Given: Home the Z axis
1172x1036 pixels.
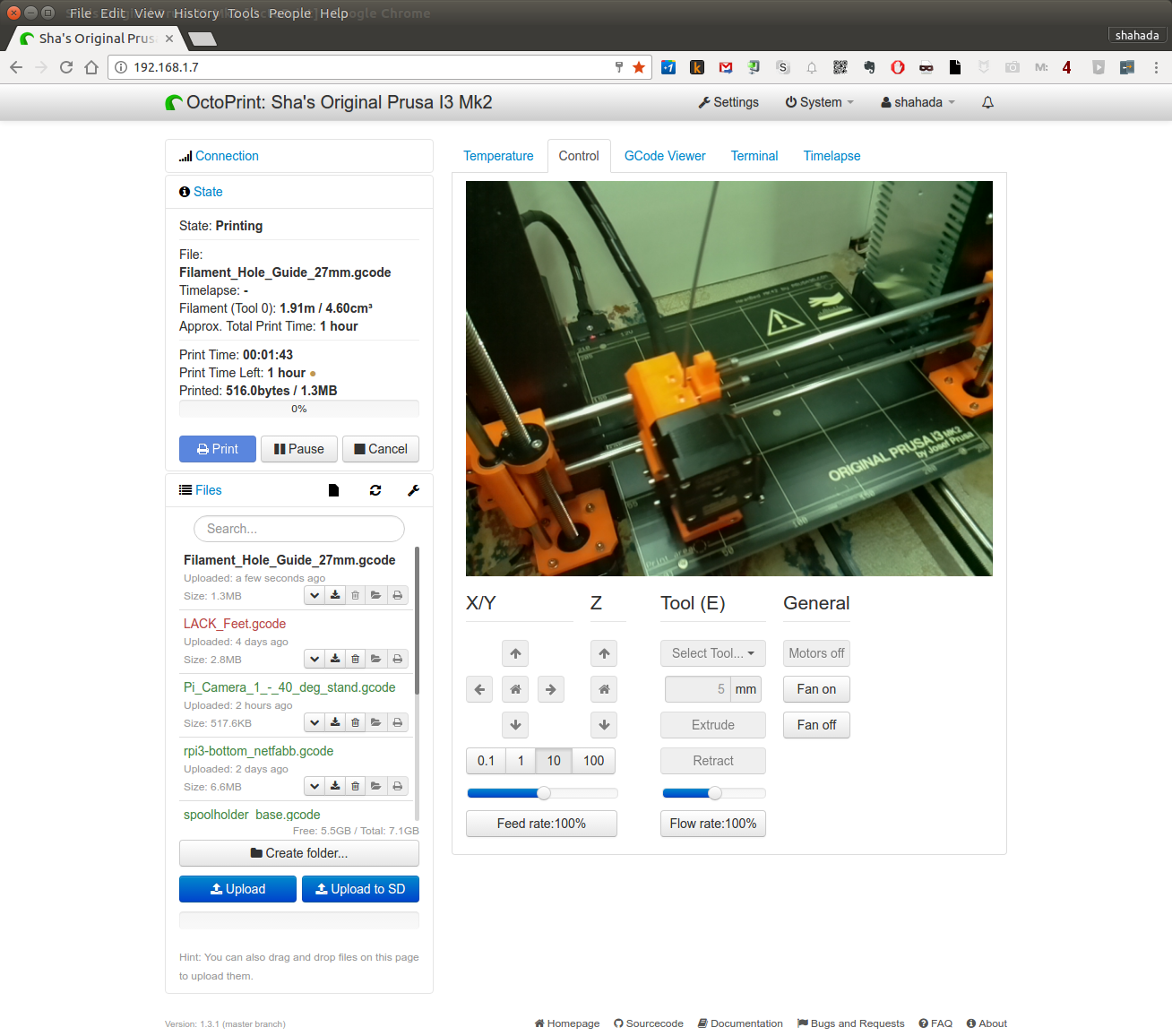Looking at the screenshot, I should click(604, 689).
